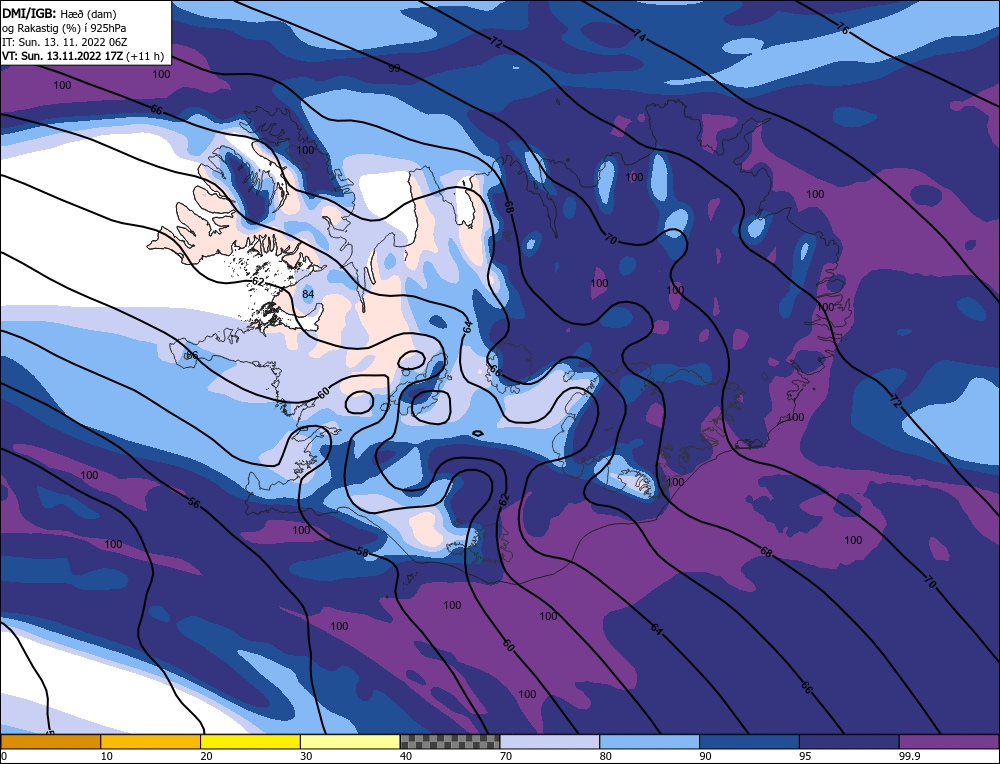Click the '99.9' legend scale value
1000x764 pixels.
pos(909,756)
